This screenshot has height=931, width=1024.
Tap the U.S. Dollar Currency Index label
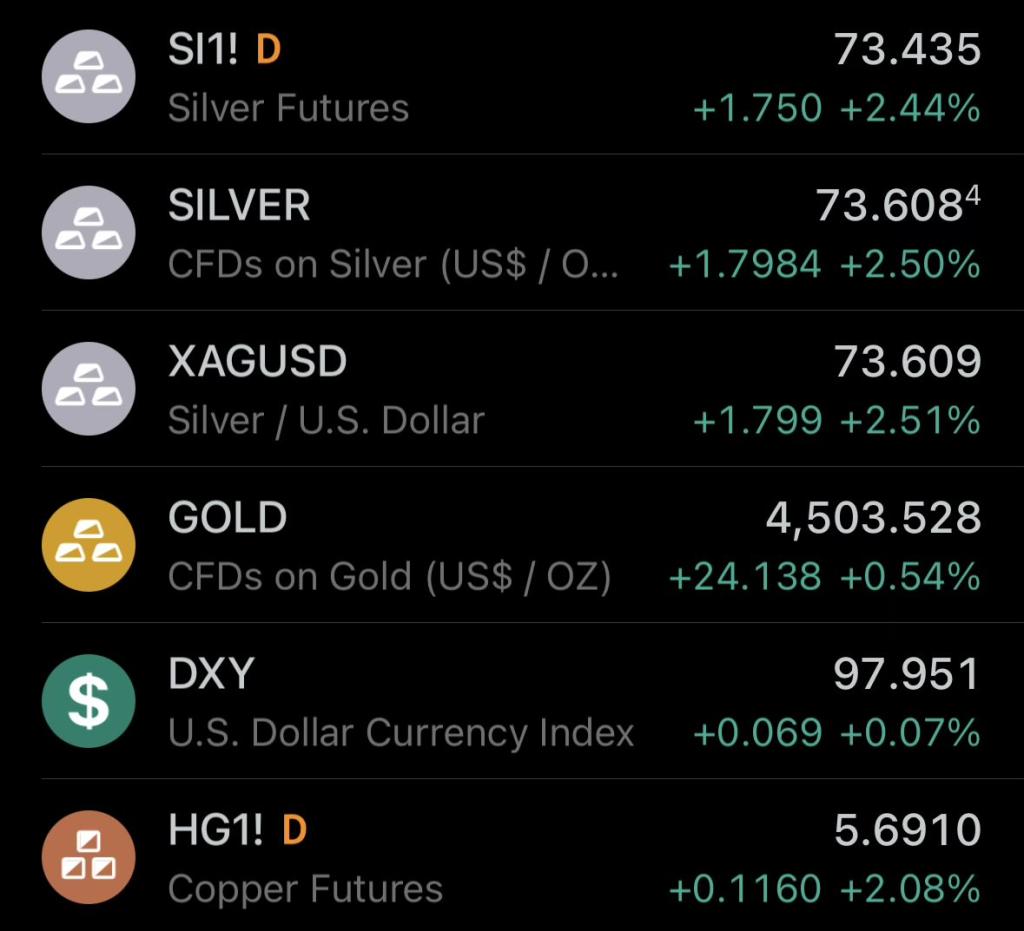click(400, 733)
